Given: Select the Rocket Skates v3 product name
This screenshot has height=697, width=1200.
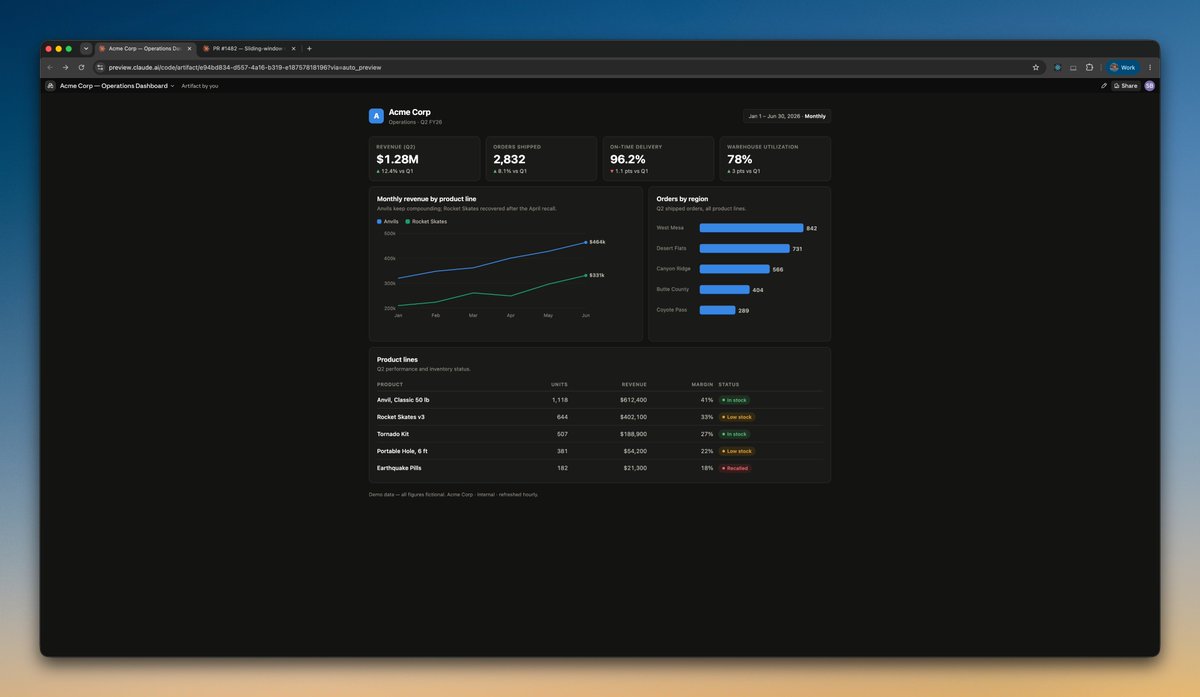Looking at the screenshot, I should [401, 417].
